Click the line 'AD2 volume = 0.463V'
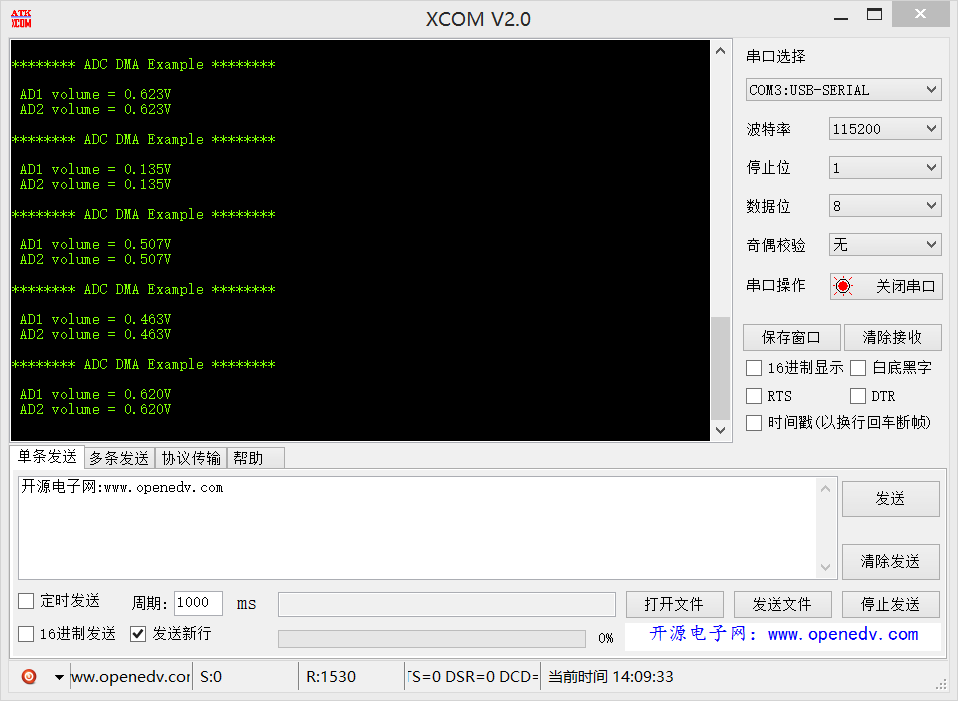958x701 pixels. pos(95,334)
